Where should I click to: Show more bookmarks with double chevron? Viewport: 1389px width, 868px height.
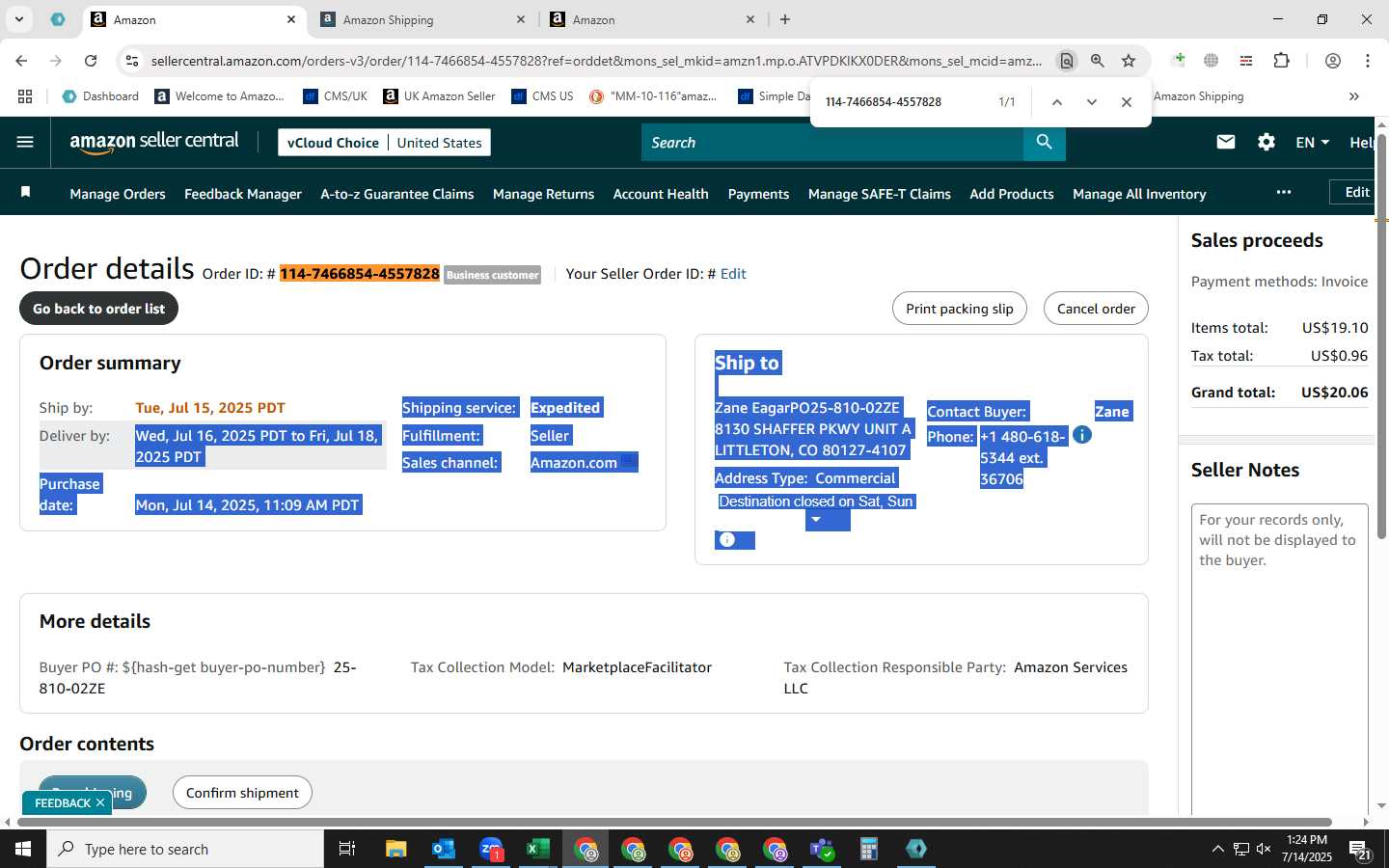click(x=1354, y=96)
